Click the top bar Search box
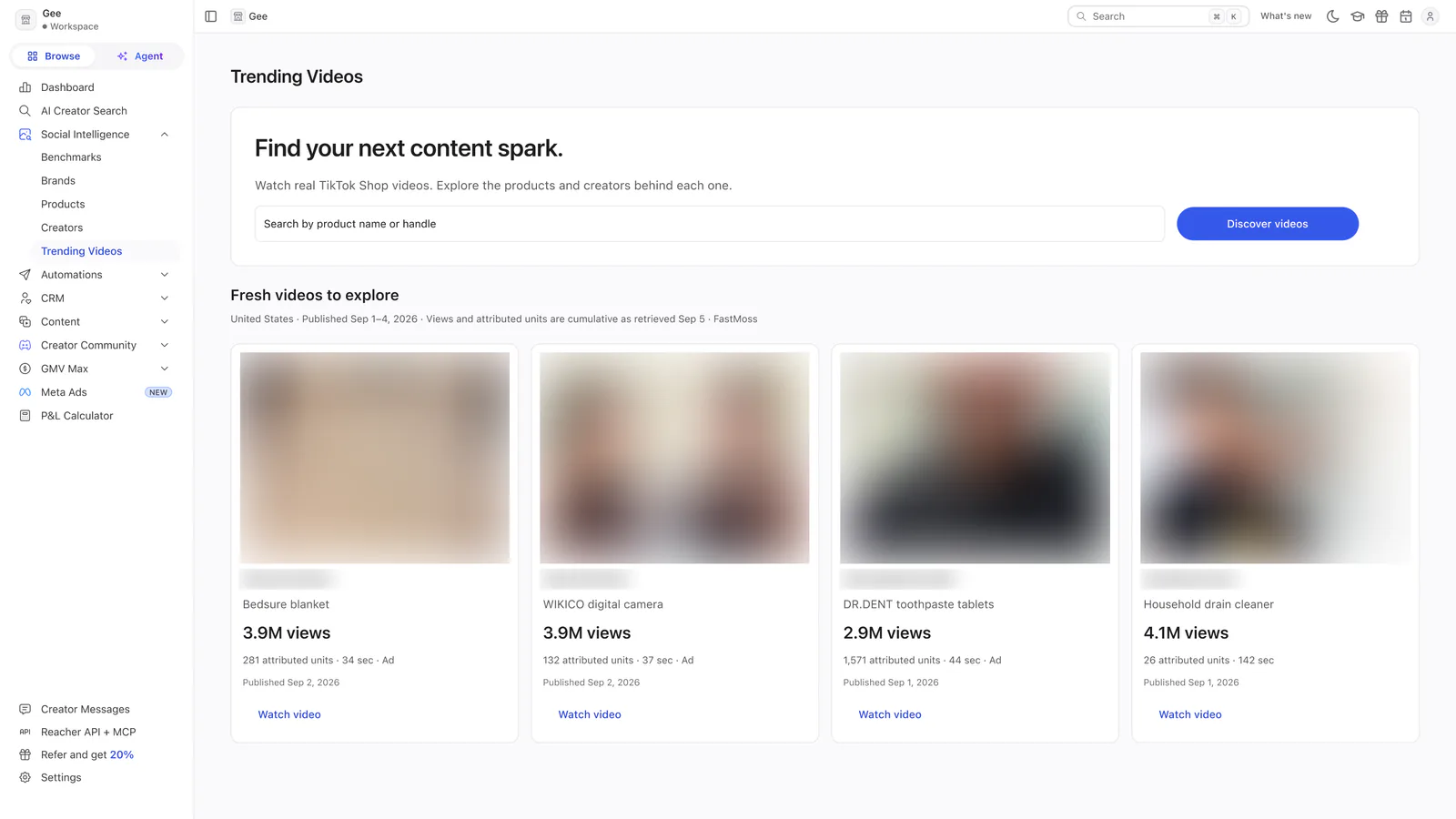The image size is (1456, 819). click(1158, 16)
